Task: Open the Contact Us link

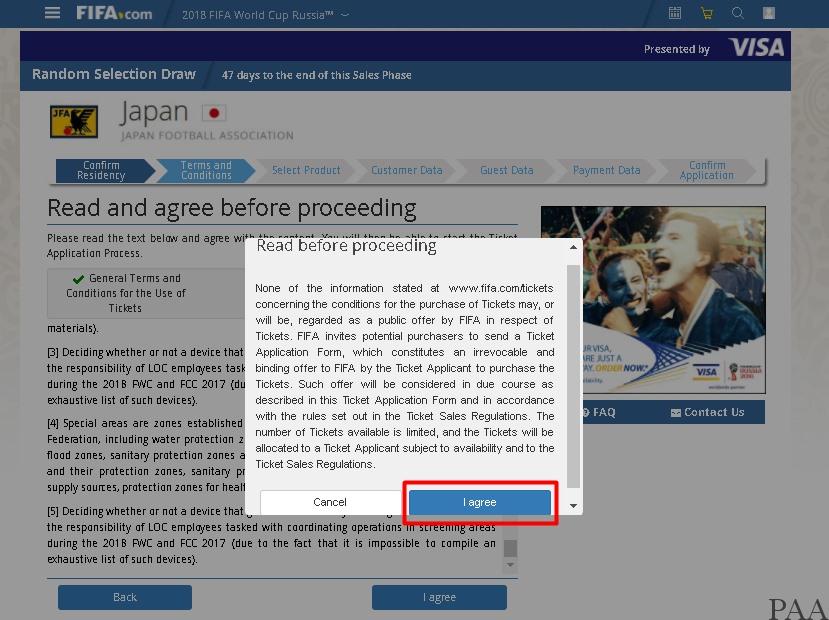Action: pyautogui.click(x=707, y=412)
